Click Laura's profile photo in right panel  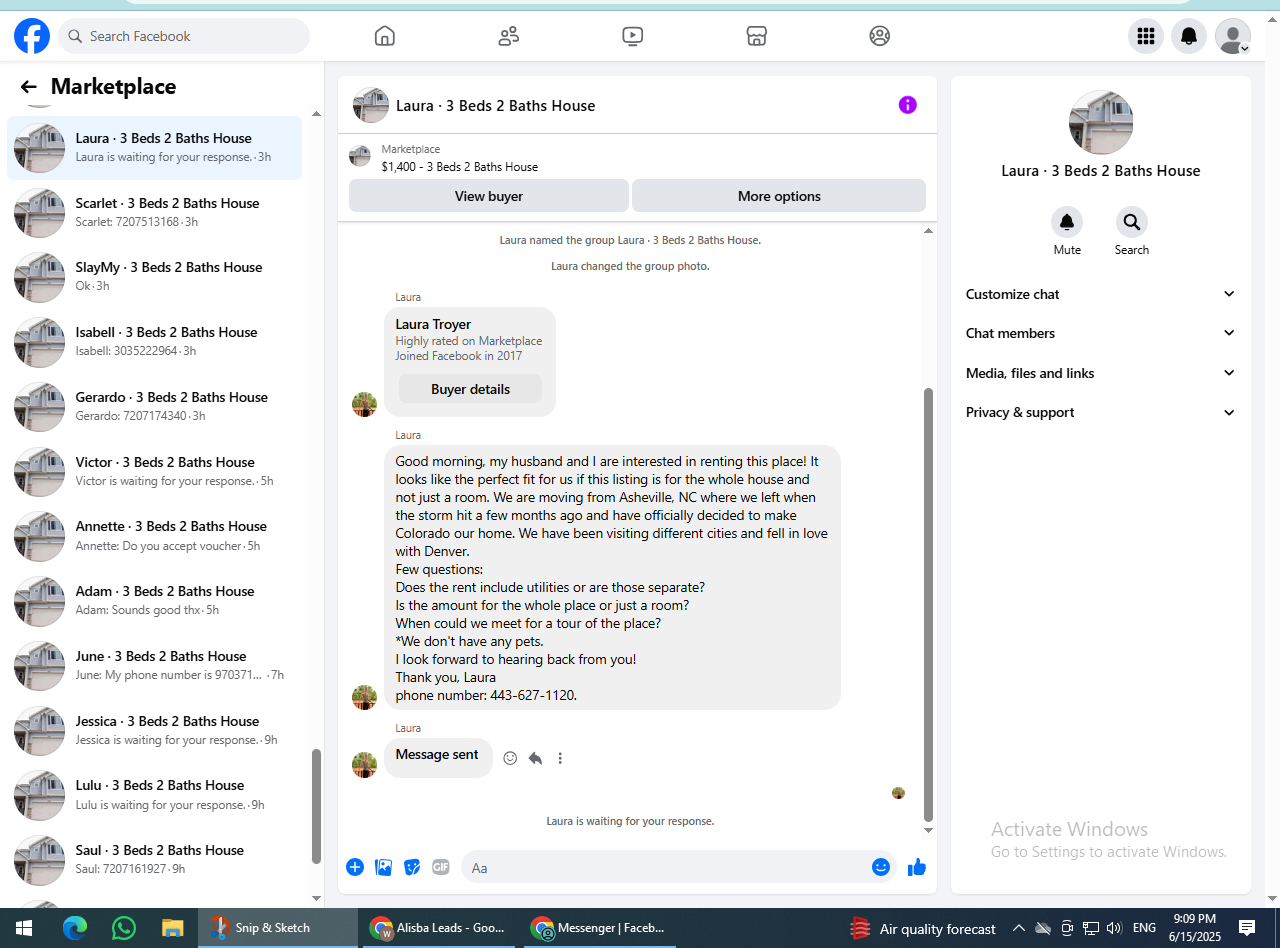tap(1101, 122)
